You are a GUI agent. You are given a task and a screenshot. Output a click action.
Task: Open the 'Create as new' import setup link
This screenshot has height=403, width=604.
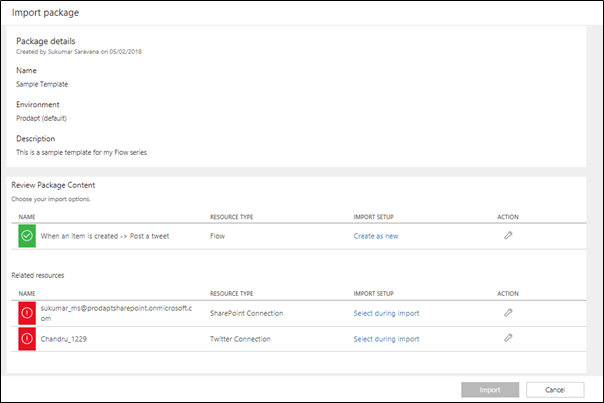376,236
